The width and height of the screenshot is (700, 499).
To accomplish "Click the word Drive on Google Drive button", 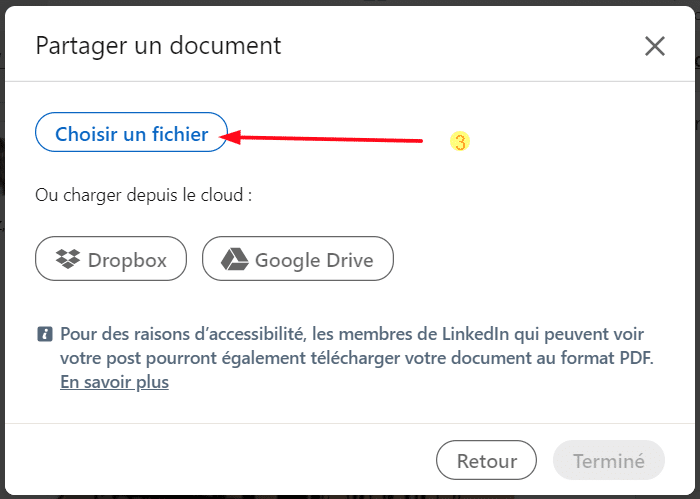I will 350,260.
